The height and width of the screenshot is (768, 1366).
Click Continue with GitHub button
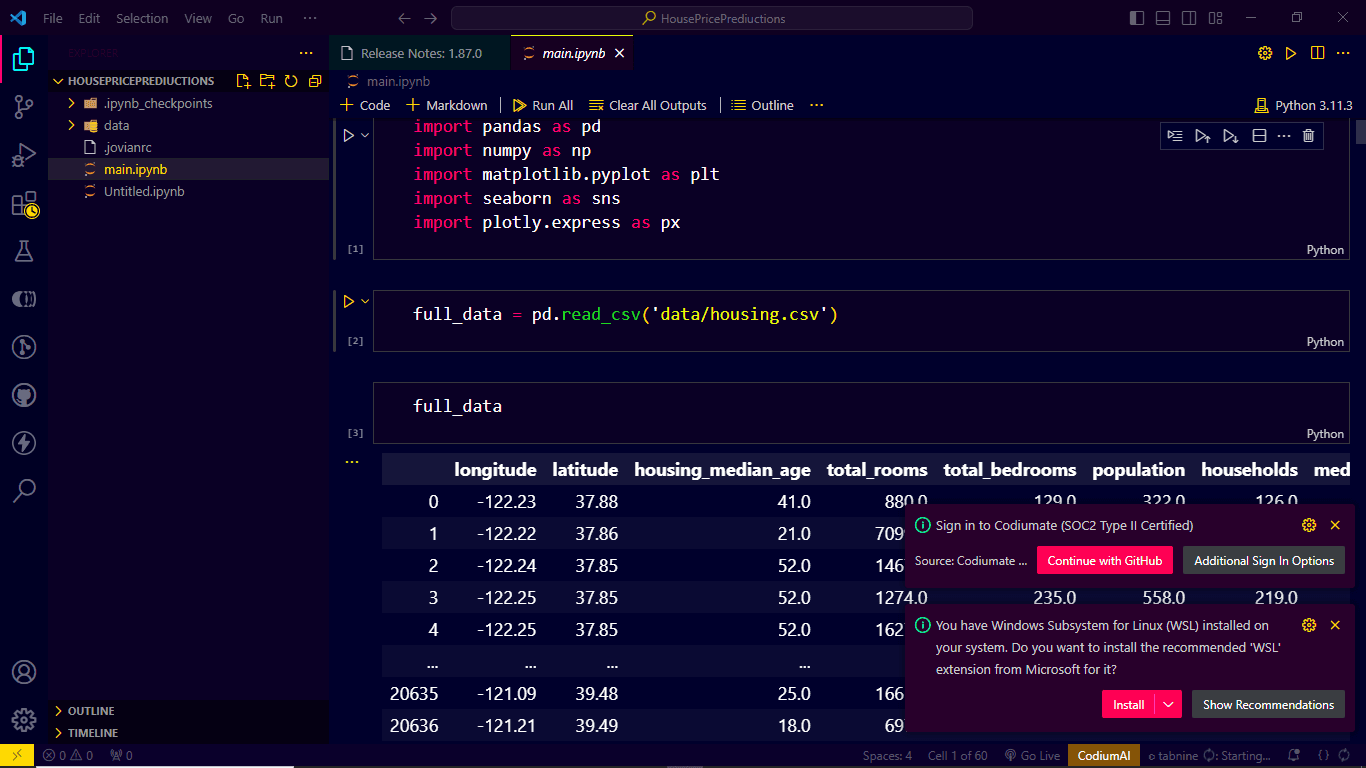point(1104,561)
